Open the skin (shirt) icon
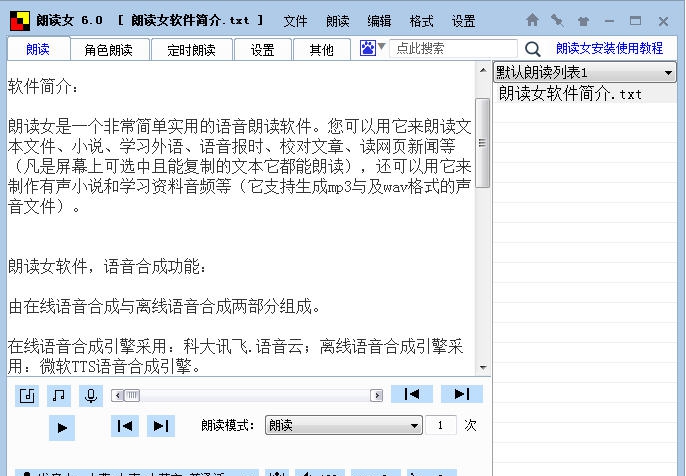 (583, 21)
